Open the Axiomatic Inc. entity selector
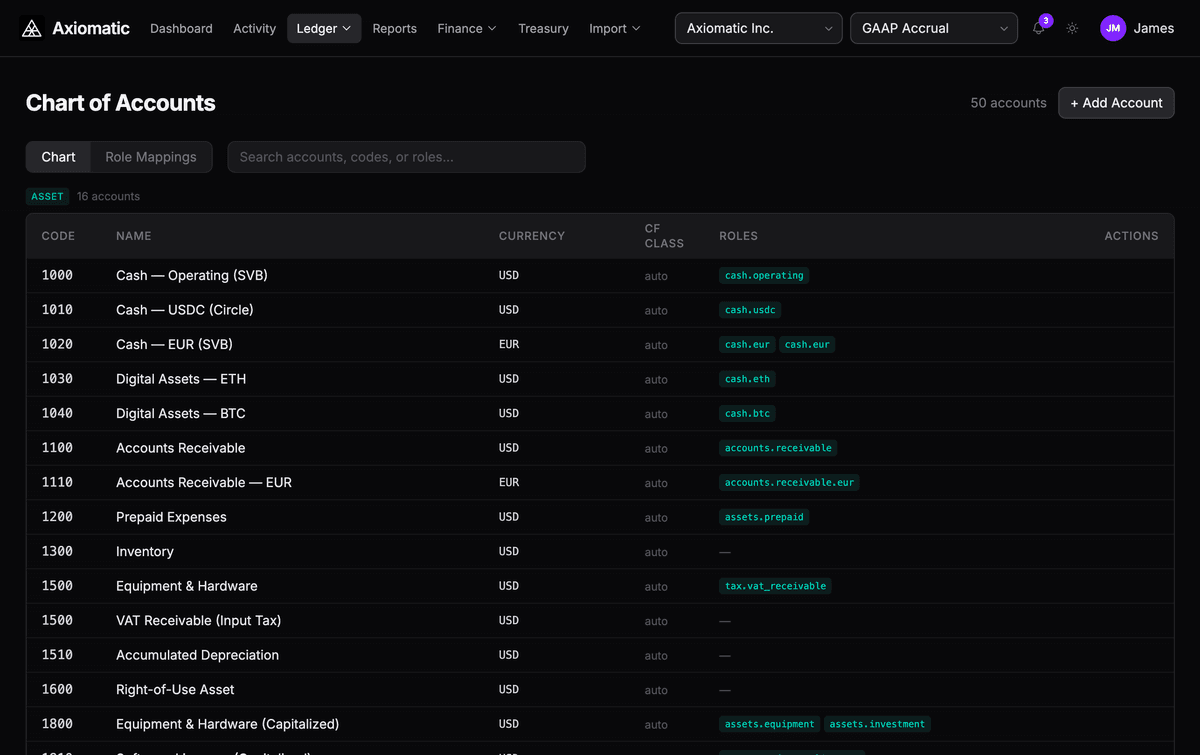Viewport: 1200px width, 755px height. click(x=757, y=28)
